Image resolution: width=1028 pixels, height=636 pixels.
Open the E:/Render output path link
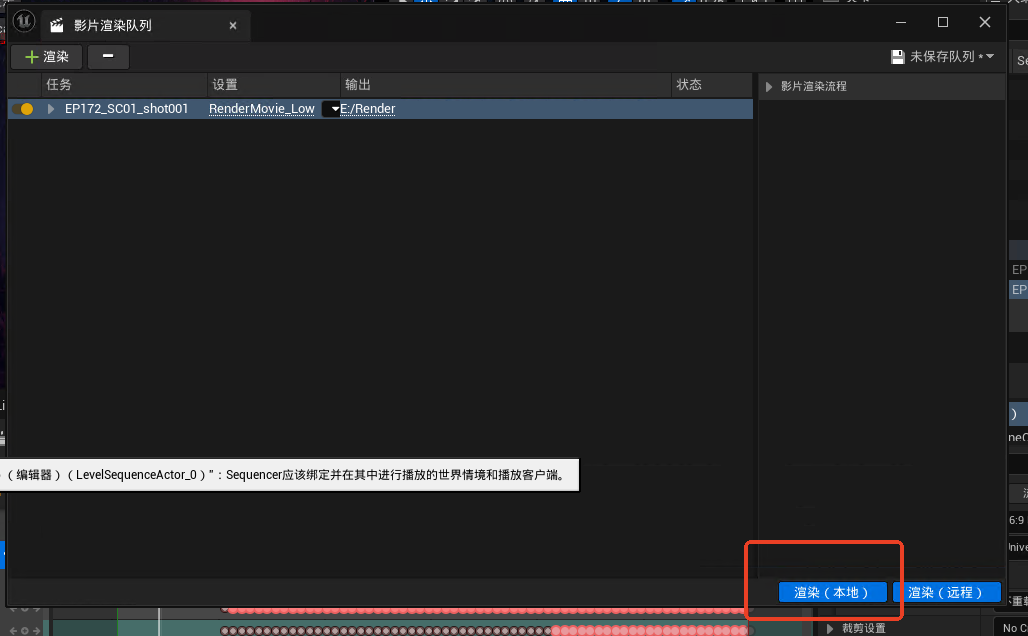368,109
